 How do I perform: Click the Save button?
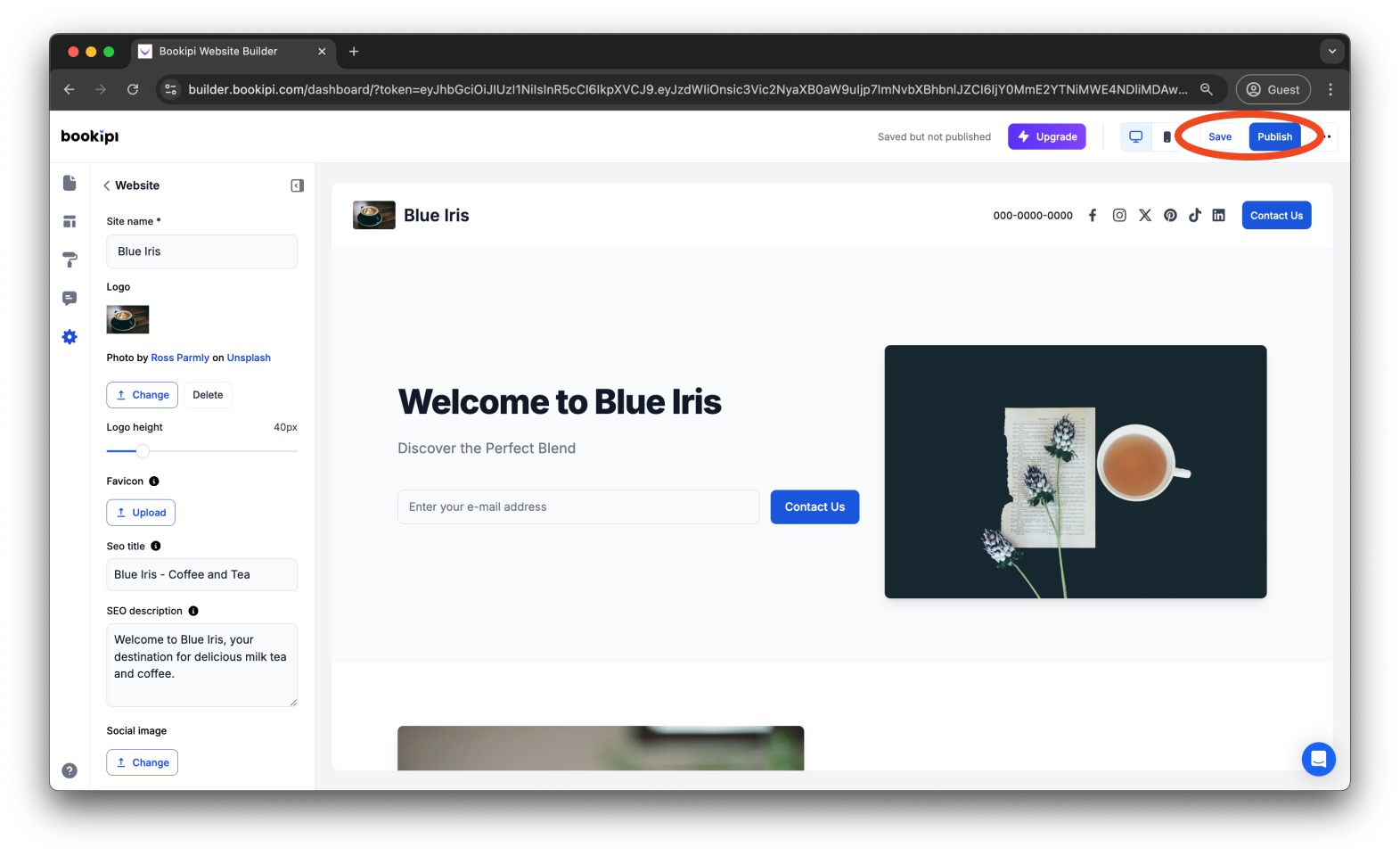click(x=1220, y=136)
